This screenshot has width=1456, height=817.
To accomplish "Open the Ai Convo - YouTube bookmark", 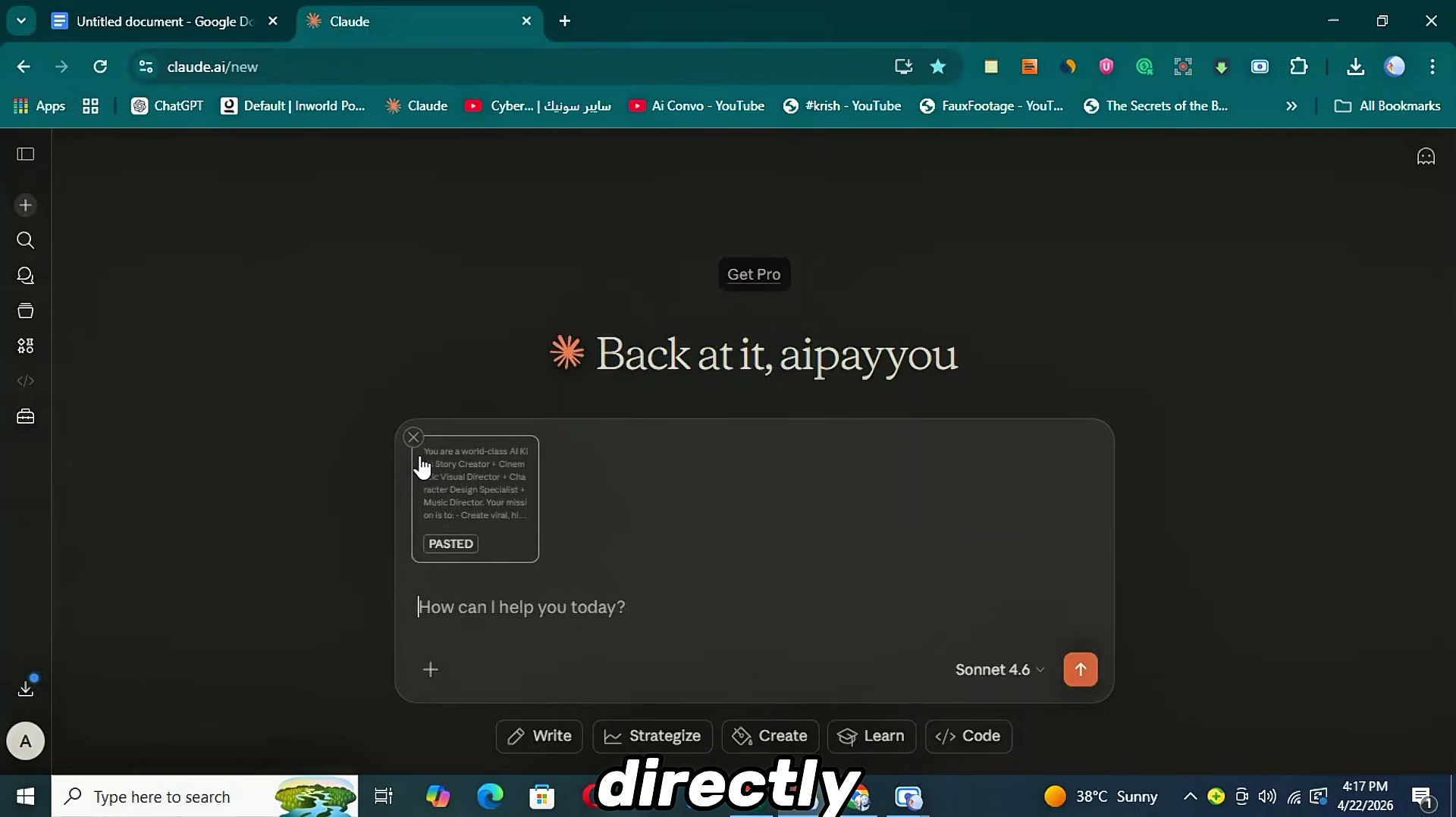I will (x=697, y=106).
